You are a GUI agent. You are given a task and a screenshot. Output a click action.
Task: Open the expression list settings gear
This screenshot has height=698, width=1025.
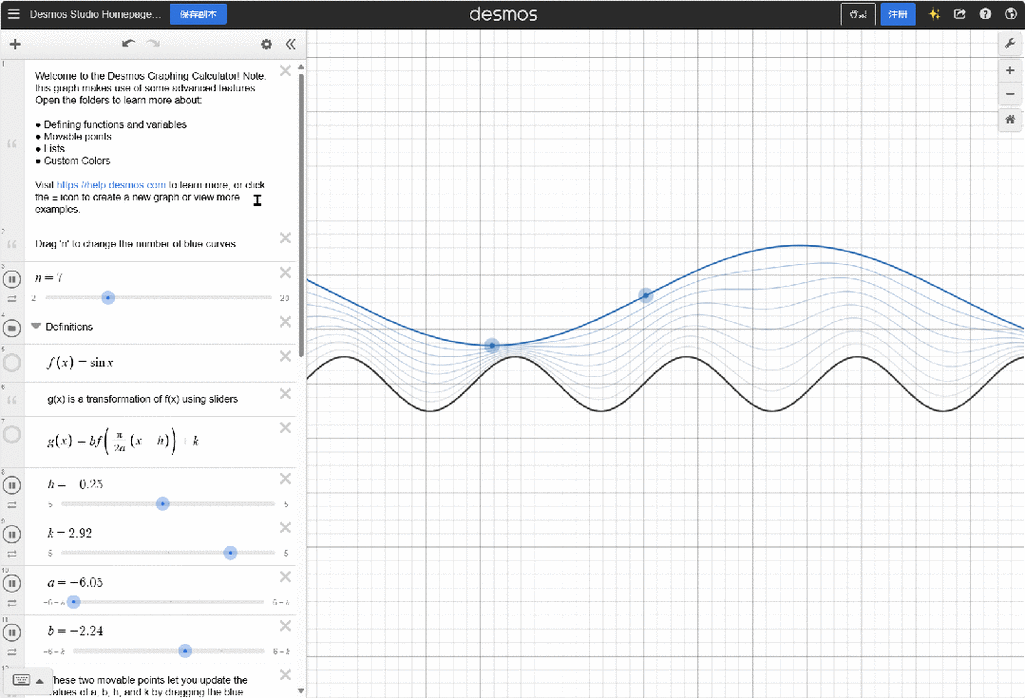266,44
